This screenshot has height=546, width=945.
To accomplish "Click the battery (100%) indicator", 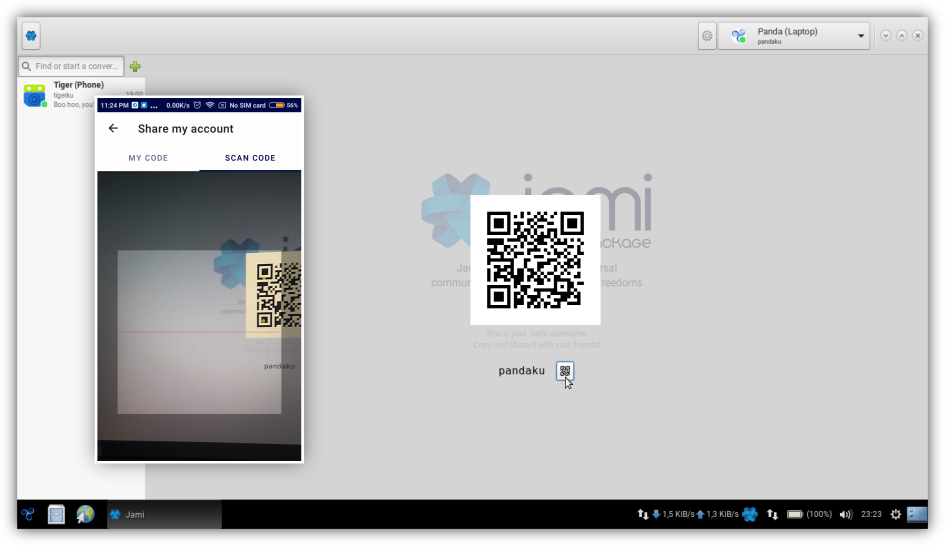I will pyautogui.click(x=809, y=514).
